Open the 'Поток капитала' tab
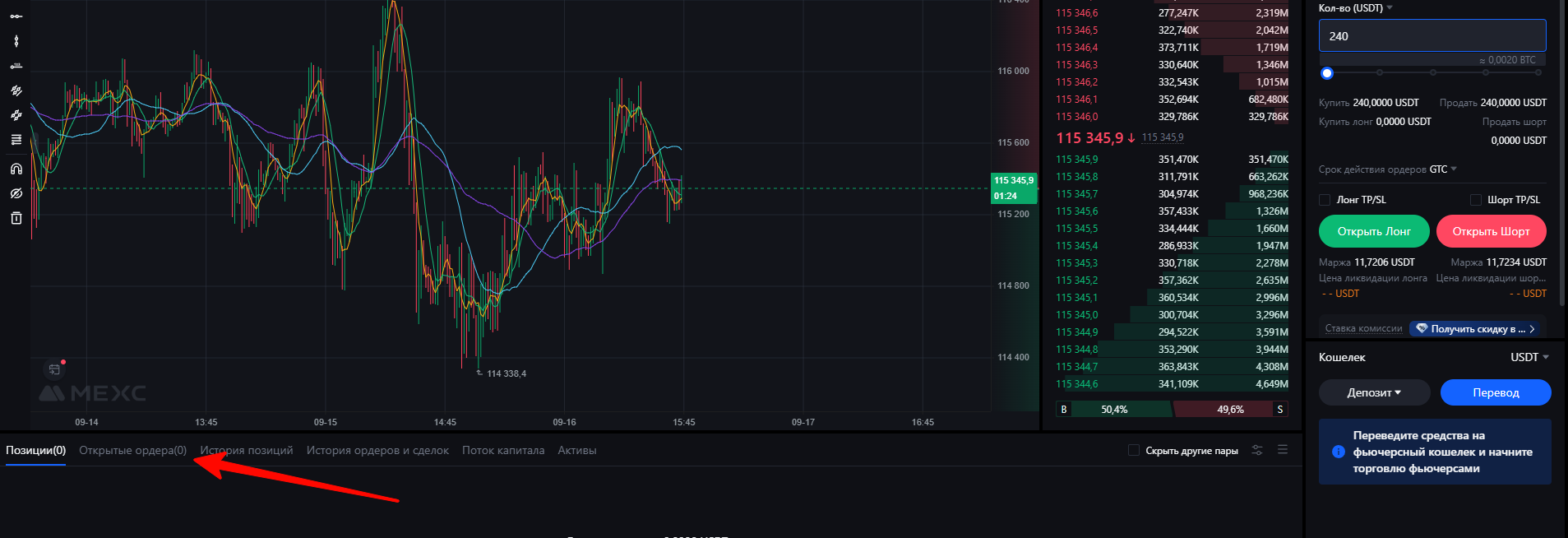The image size is (1568, 538). point(503,450)
